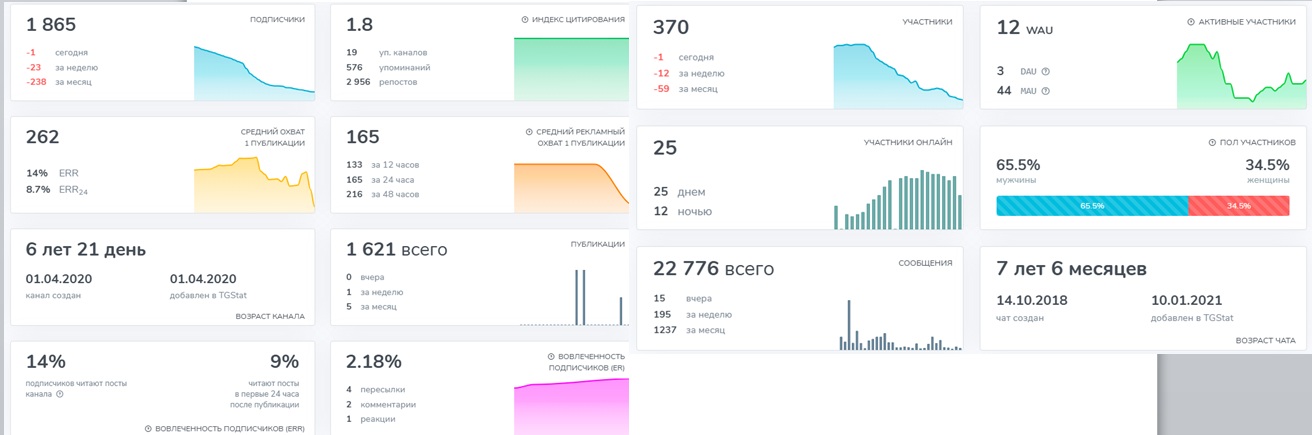The image size is (1312, 435).
Task: Click the info icon beside Активные участники
Action: click(x=1191, y=22)
